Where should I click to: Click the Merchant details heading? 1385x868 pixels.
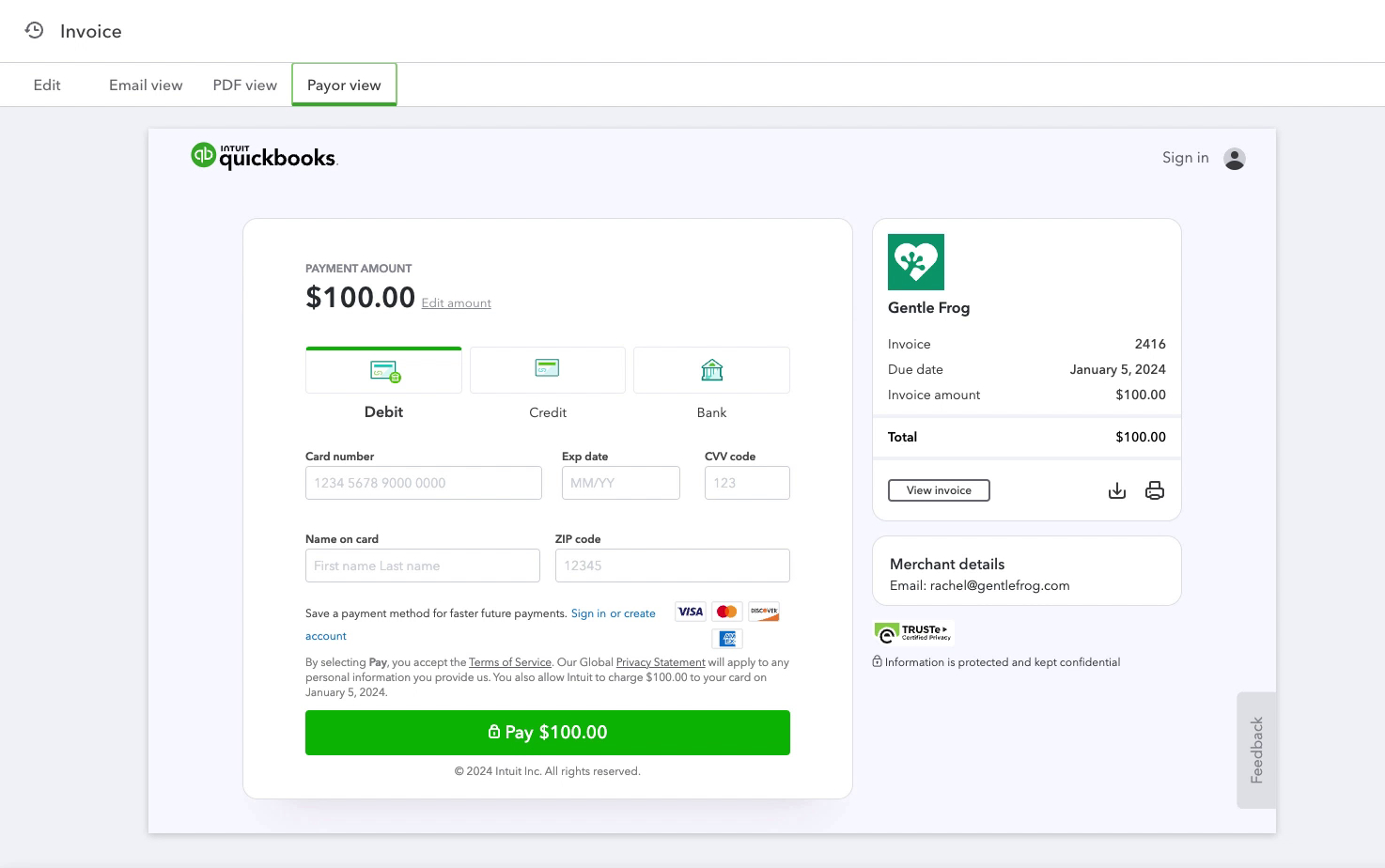(x=947, y=564)
